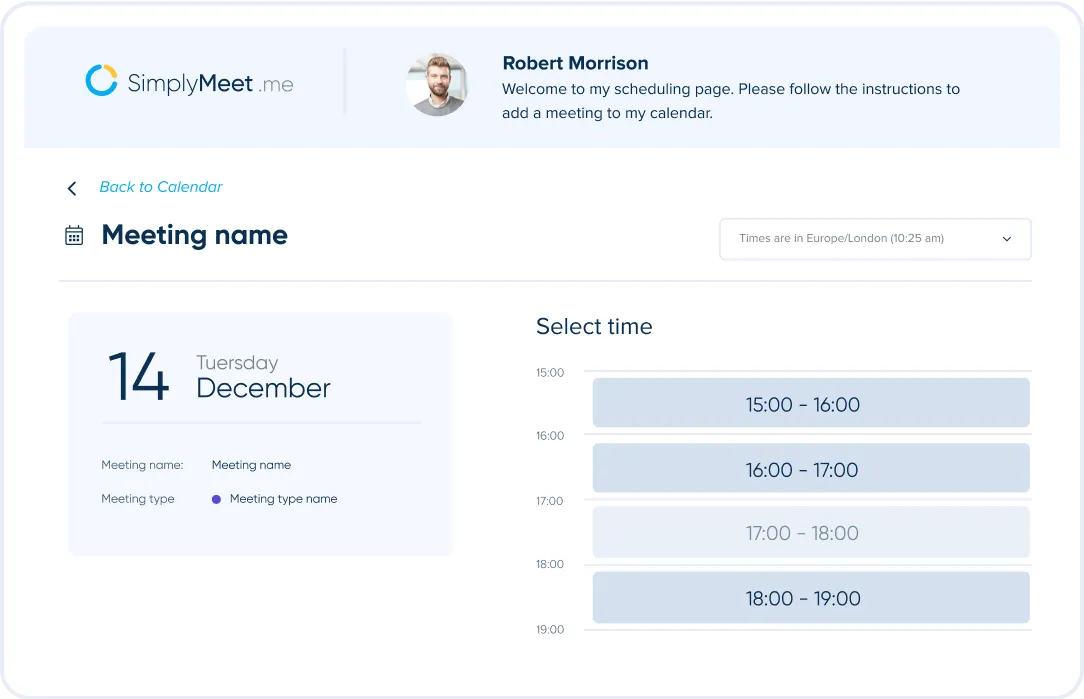The image size is (1084, 699).
Task: Click the large date number 14
Action: click(138, 377)
